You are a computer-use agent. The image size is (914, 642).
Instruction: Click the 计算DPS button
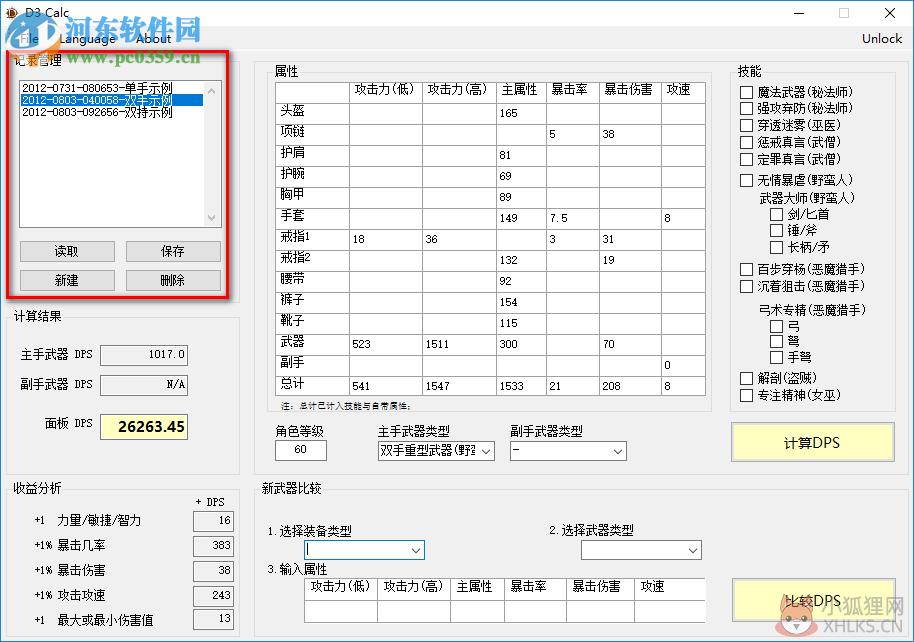[x=812, y=443]
